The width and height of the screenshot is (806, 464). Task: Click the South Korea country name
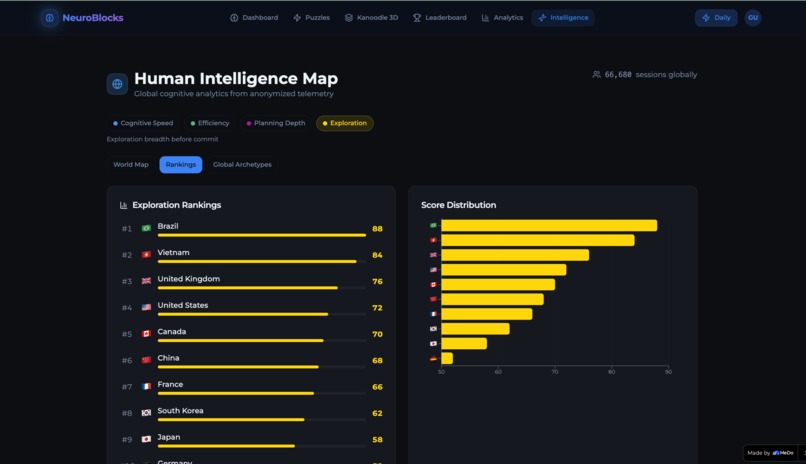coord(180,411)
